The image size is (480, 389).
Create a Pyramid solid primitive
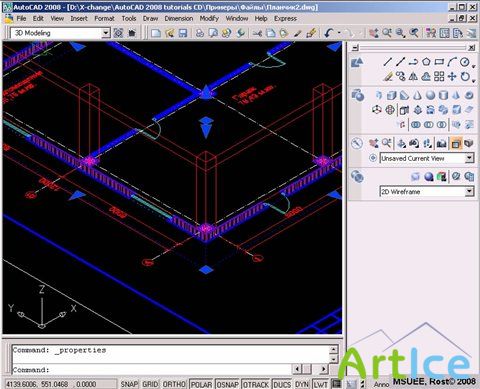point(456,95)
